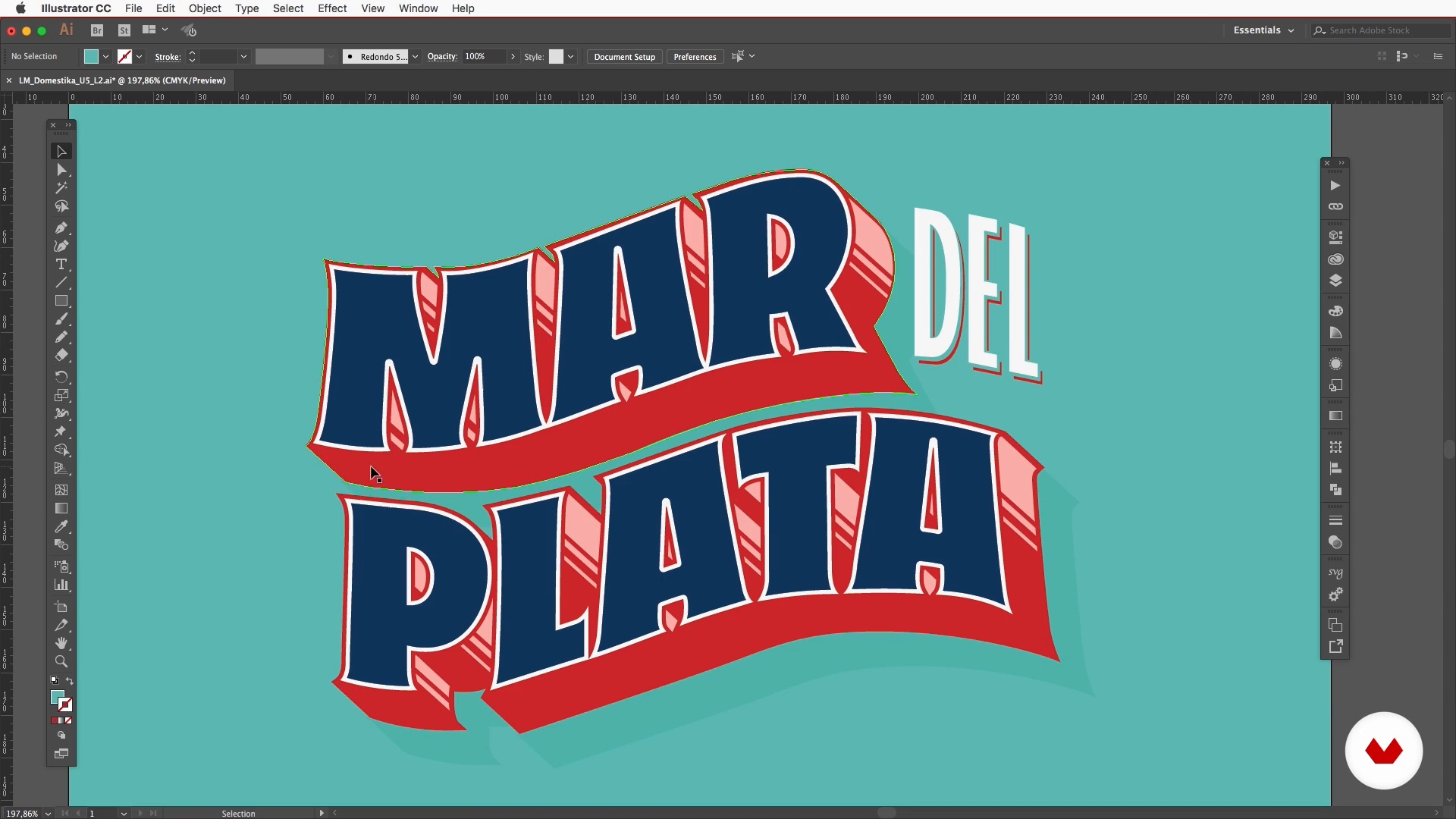Click the Document Setup button
The image size is (1456, 819).
tap(624, 57)
